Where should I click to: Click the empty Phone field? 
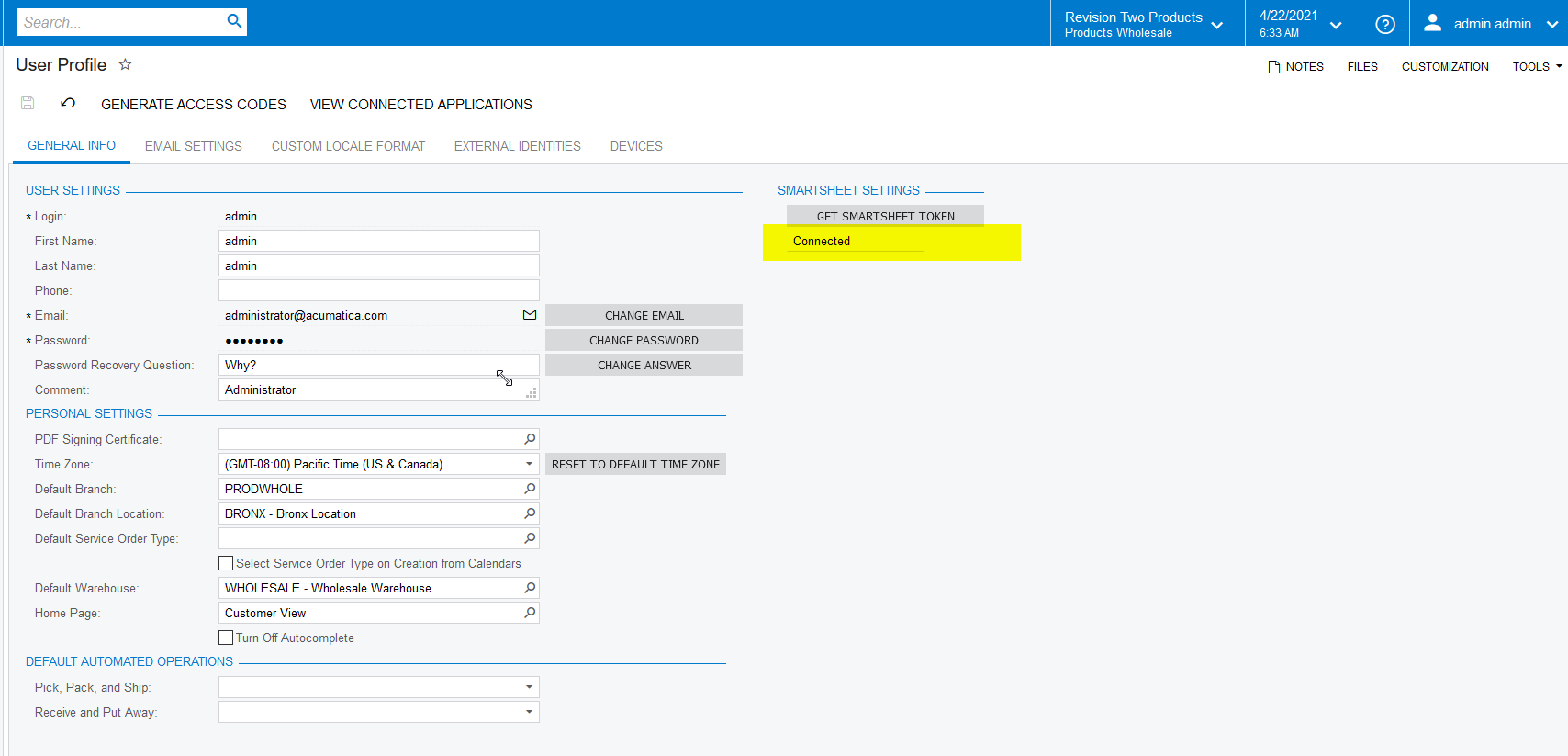378,290
